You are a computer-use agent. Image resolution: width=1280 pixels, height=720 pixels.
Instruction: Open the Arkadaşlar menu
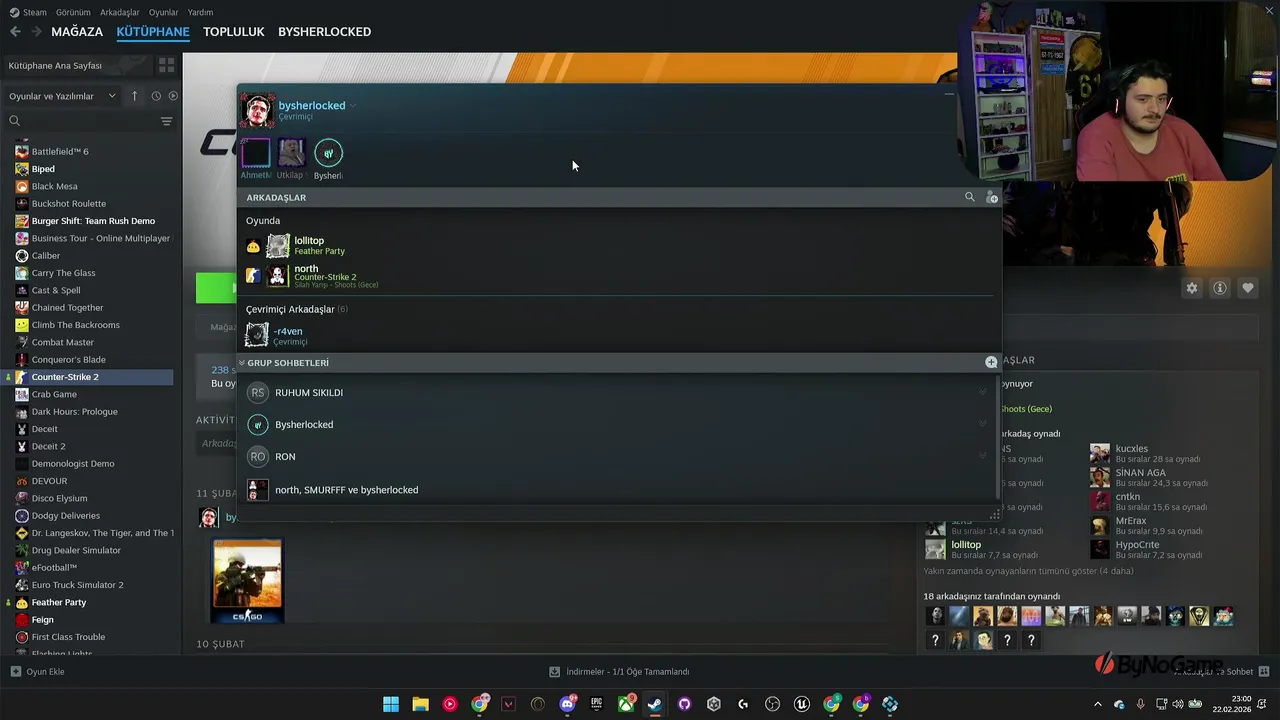pyautogui.click(x=120, y=12)
